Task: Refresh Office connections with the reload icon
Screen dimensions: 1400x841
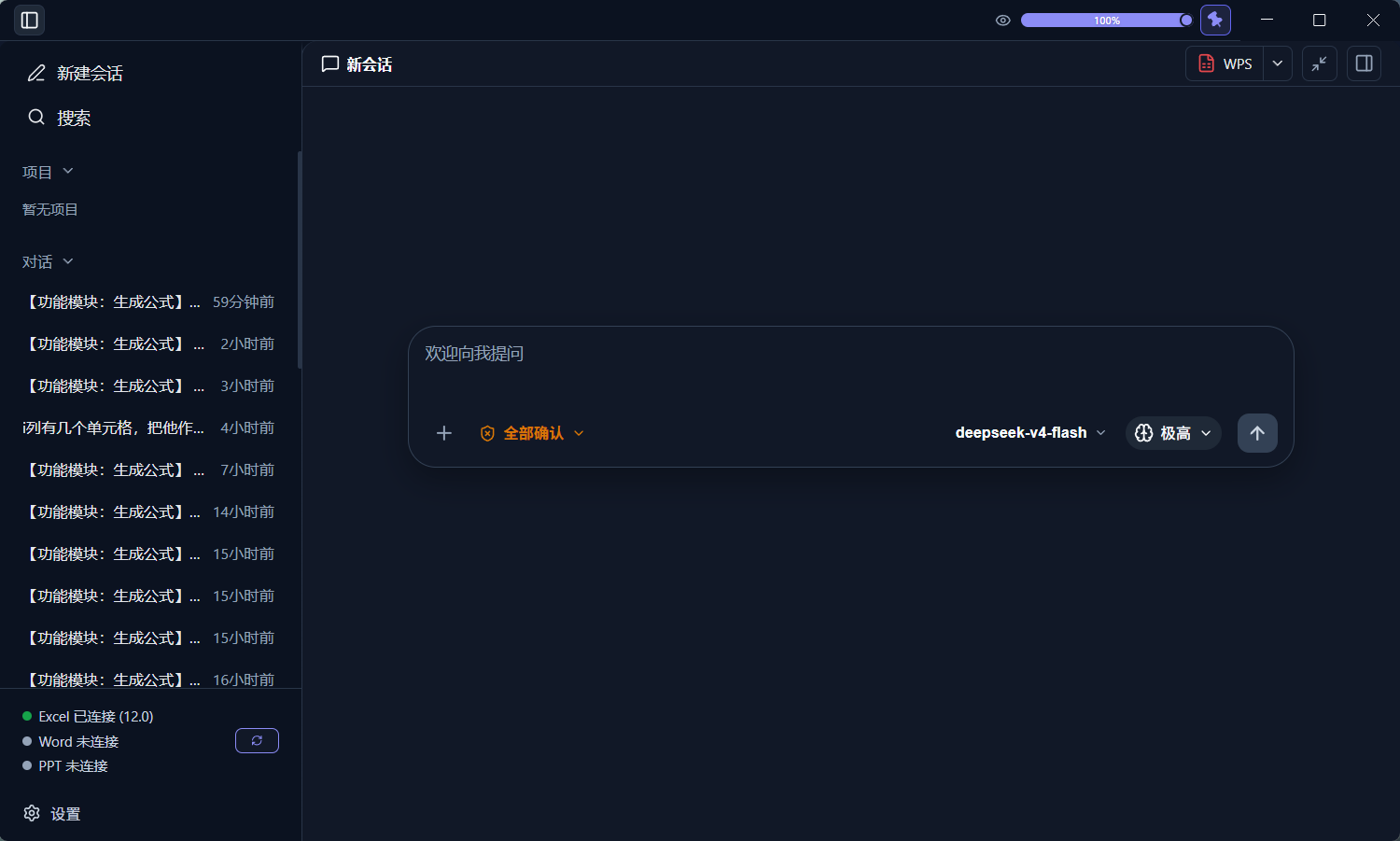Action: click(257, 740)
